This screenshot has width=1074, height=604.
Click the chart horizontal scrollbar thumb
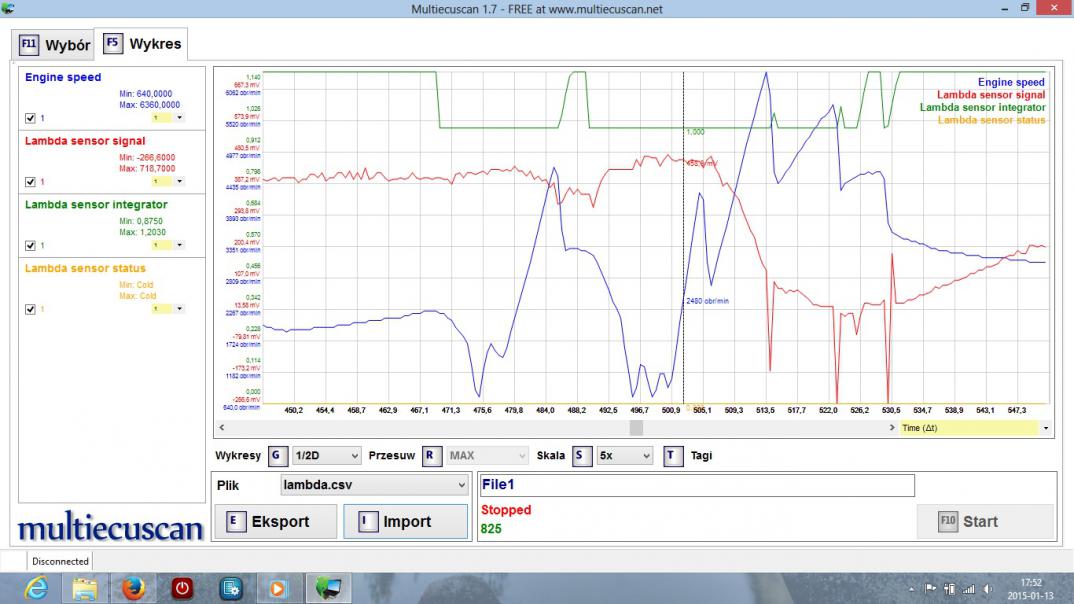tap(636, 427)
